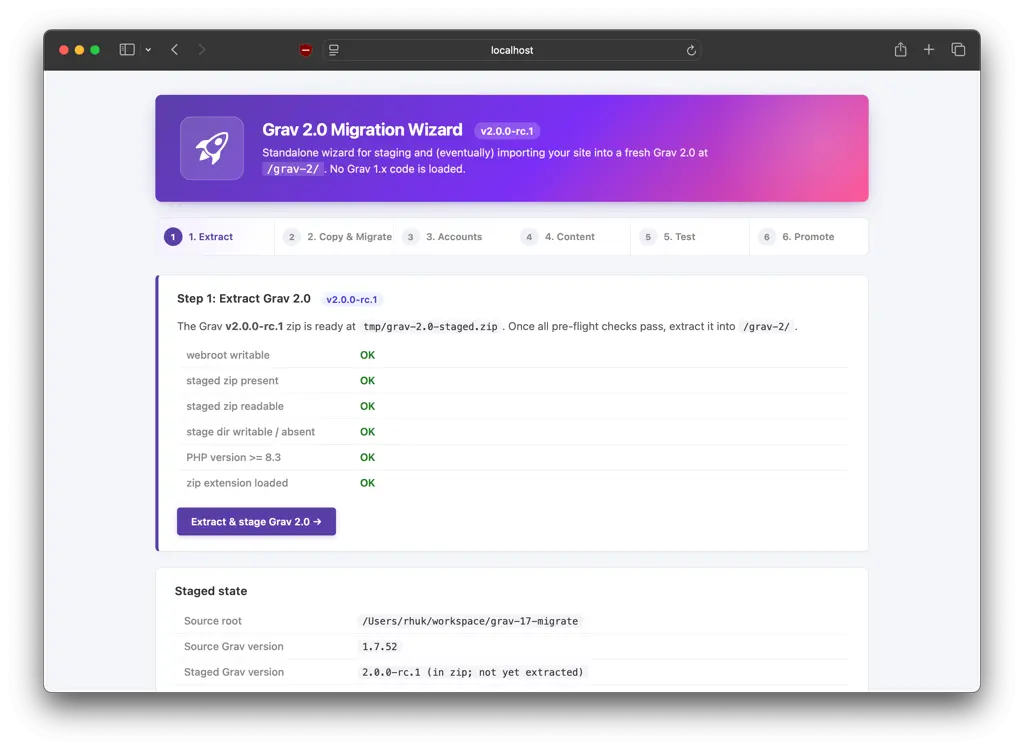Click the webroot writable check label
The width and height of the screenshot is (1024, 750).
pos(228,355)
